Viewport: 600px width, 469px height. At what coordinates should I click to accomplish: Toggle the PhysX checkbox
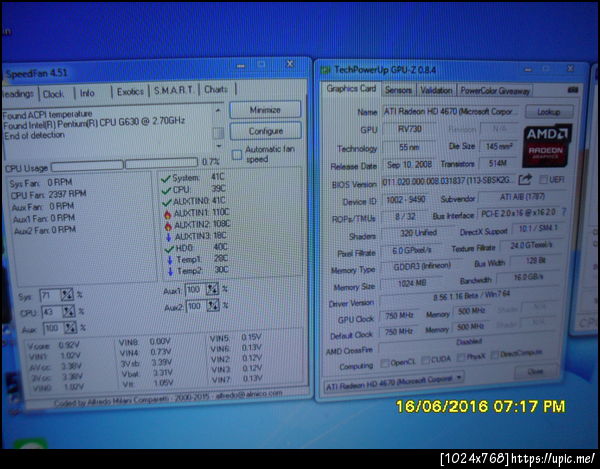click(461, 357)
